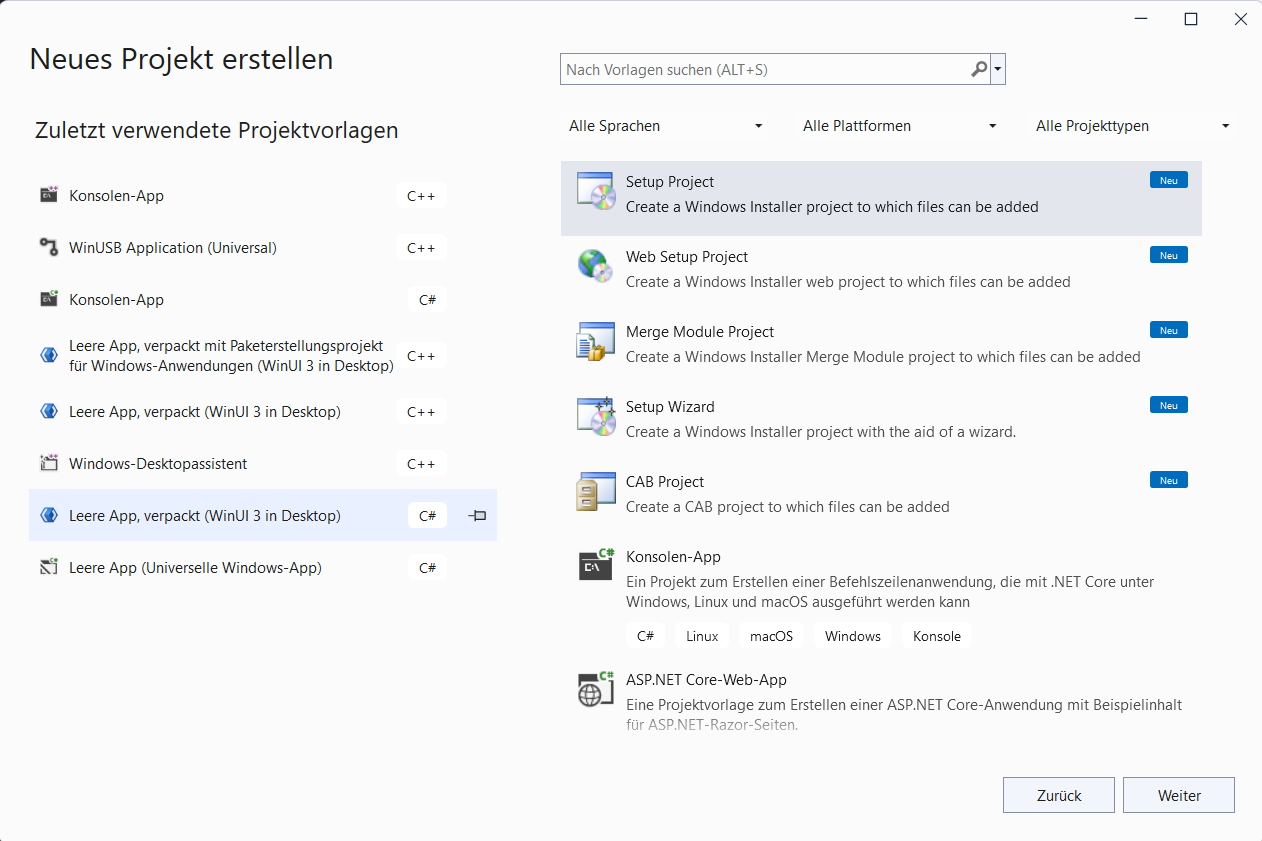Click the Setup Project disc icon

pos(596,191)
